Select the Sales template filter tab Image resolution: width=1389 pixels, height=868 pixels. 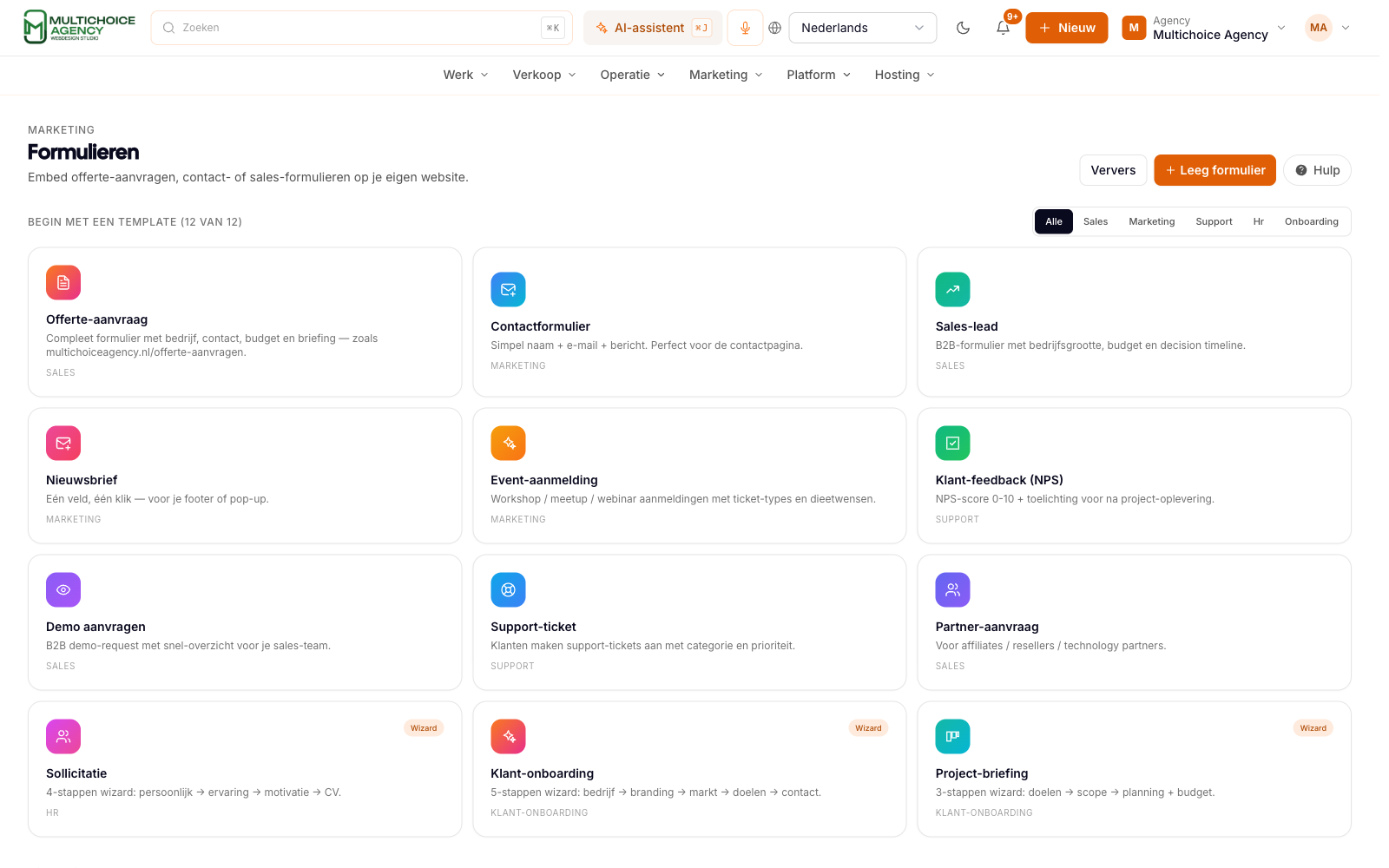[1096, 221]
